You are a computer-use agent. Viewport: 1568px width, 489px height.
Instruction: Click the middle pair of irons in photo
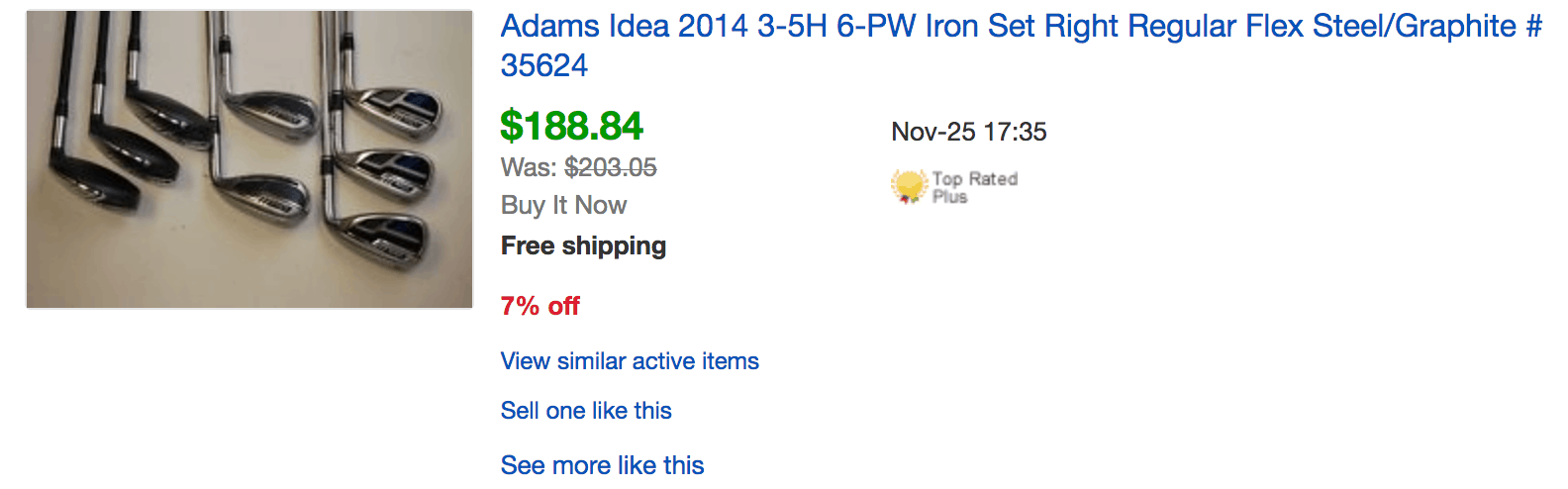[x=267, y=148]
